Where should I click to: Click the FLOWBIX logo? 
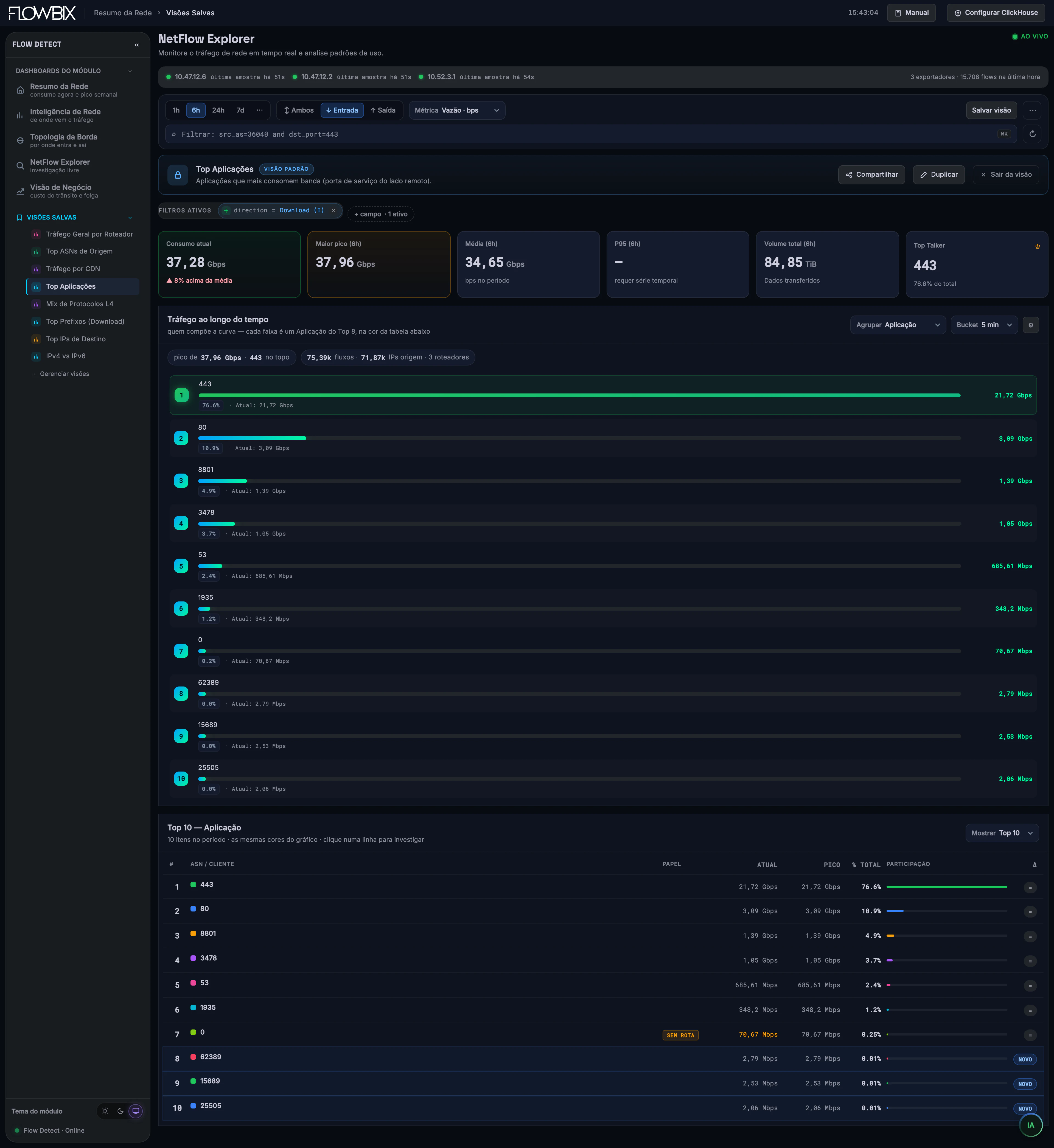[42, 13]
